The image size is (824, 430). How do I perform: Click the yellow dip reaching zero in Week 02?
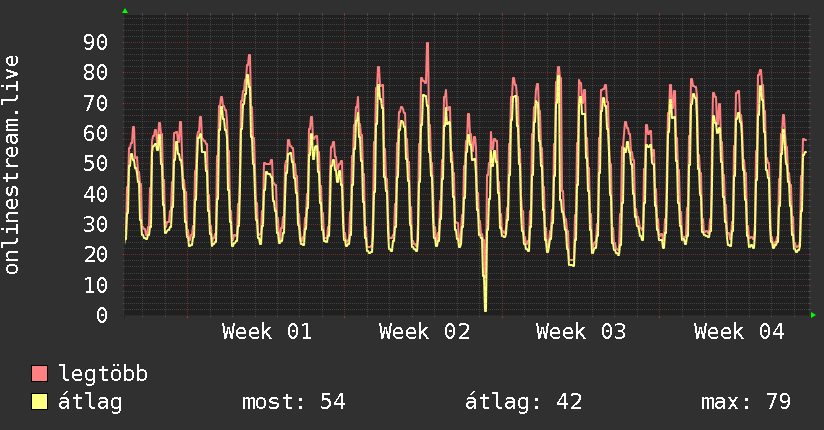(485, 308)
